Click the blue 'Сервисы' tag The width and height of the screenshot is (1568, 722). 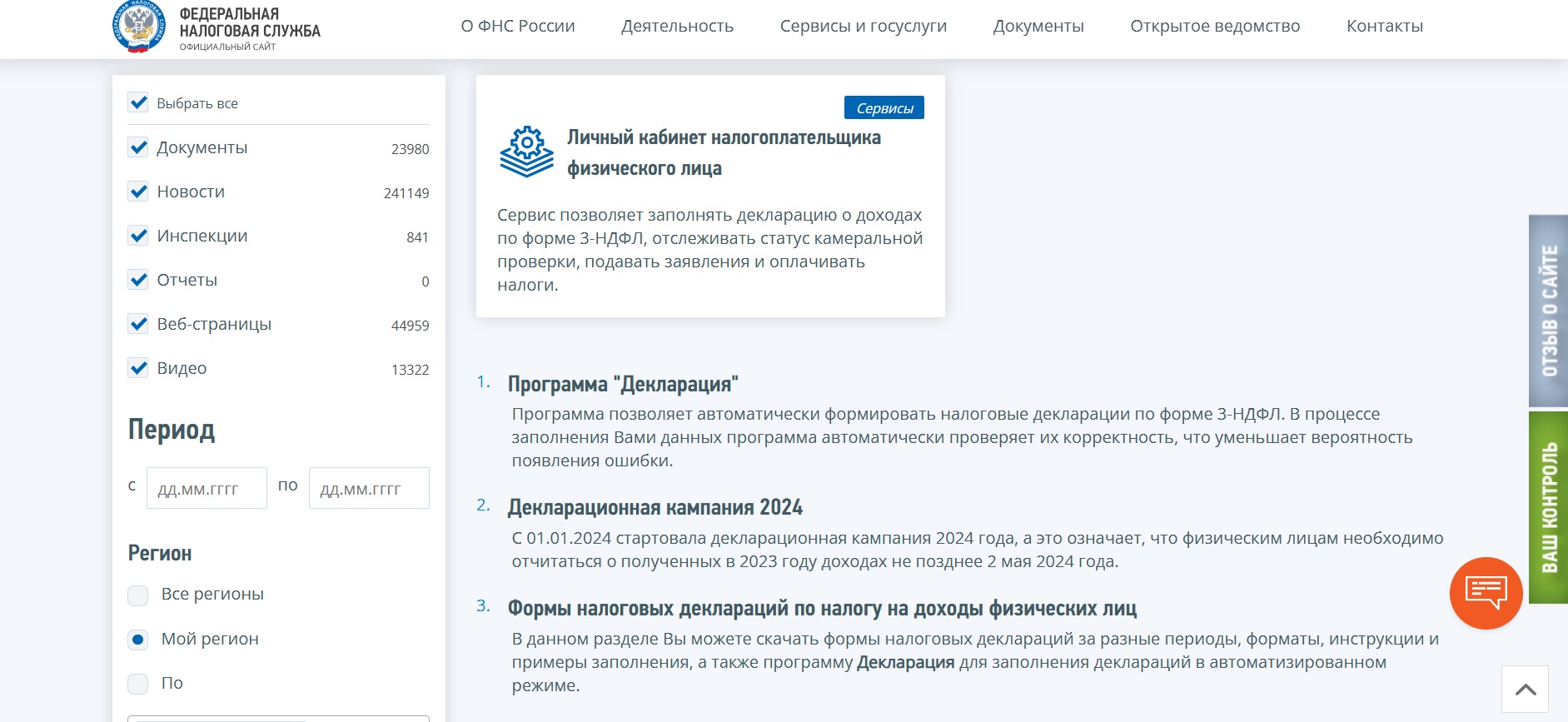tap(884, 107)
